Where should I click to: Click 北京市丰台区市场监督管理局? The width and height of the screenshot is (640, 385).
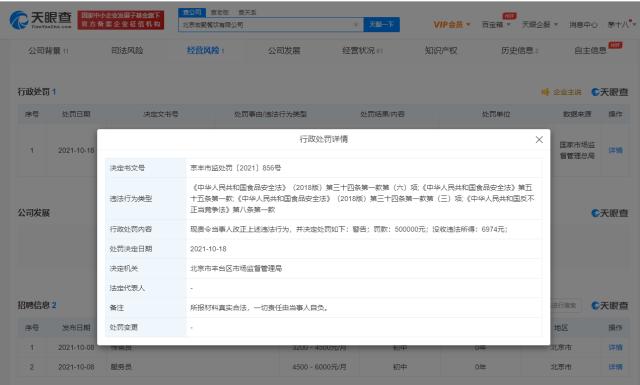236,268
